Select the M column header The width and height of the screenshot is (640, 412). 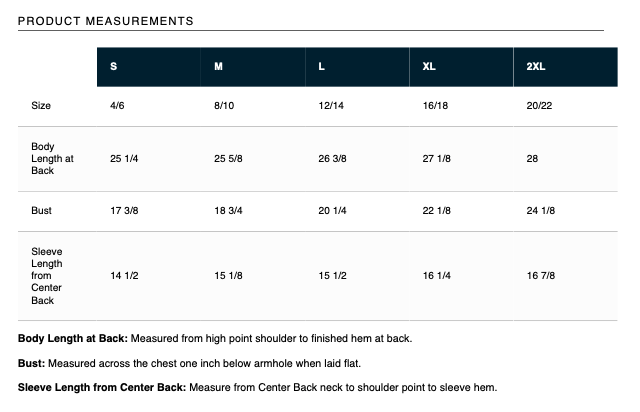pyautogui.click(x=219, y=66)
